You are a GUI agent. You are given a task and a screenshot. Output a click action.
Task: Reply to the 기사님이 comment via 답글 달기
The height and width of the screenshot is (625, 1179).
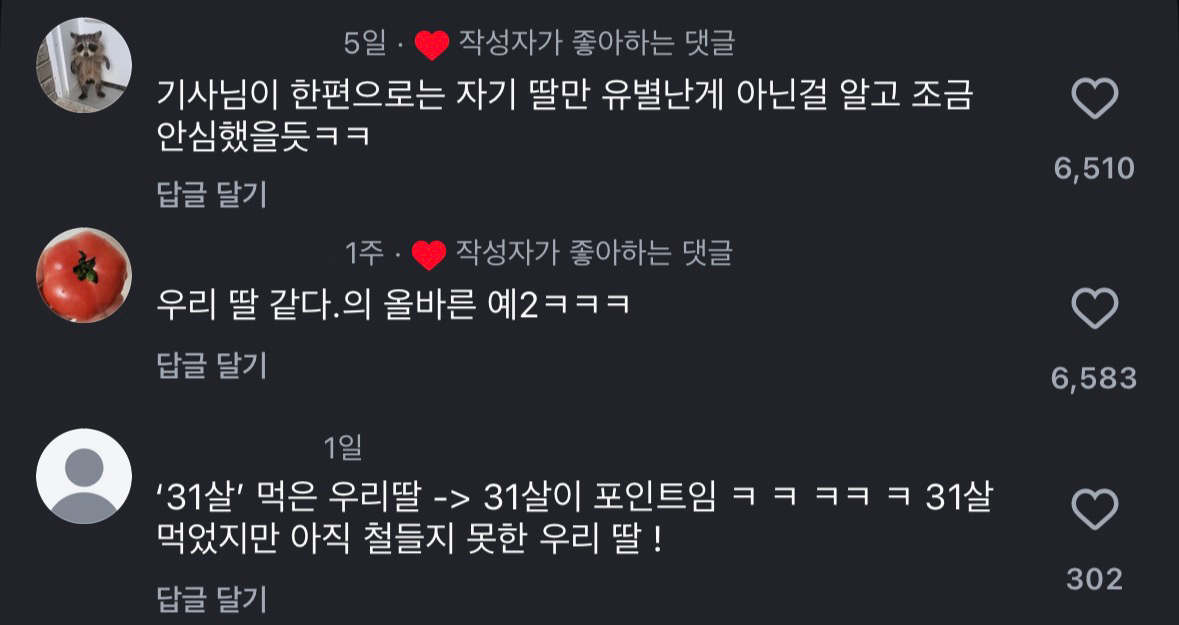(x=212, y=195)
